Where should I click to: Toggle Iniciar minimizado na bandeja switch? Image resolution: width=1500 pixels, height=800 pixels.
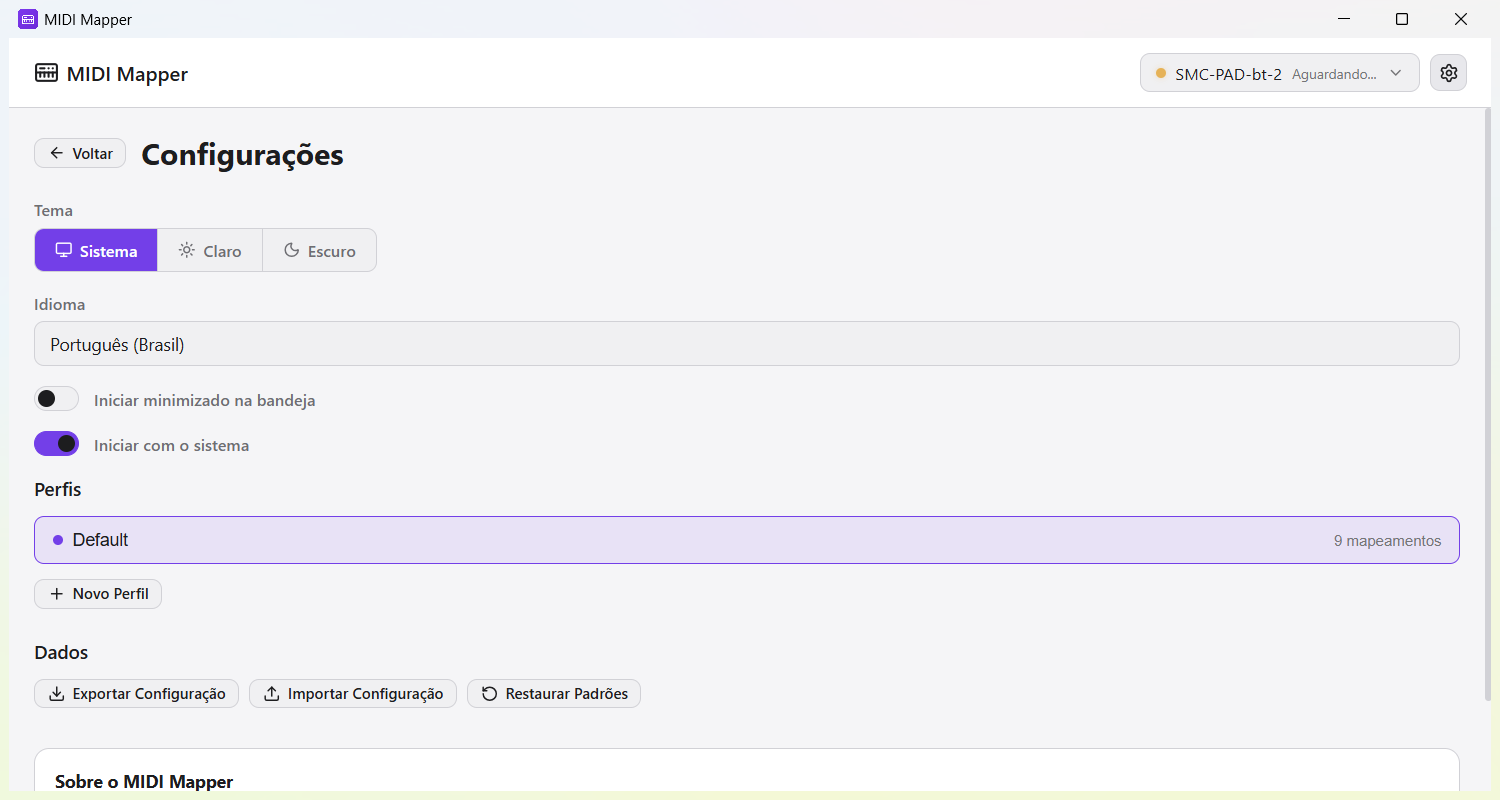point(56,399)
